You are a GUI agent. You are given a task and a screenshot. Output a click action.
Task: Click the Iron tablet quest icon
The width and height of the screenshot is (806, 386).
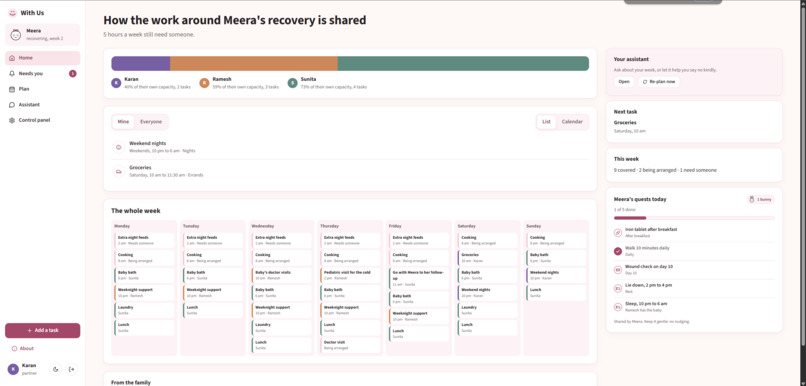pos(618,232)
